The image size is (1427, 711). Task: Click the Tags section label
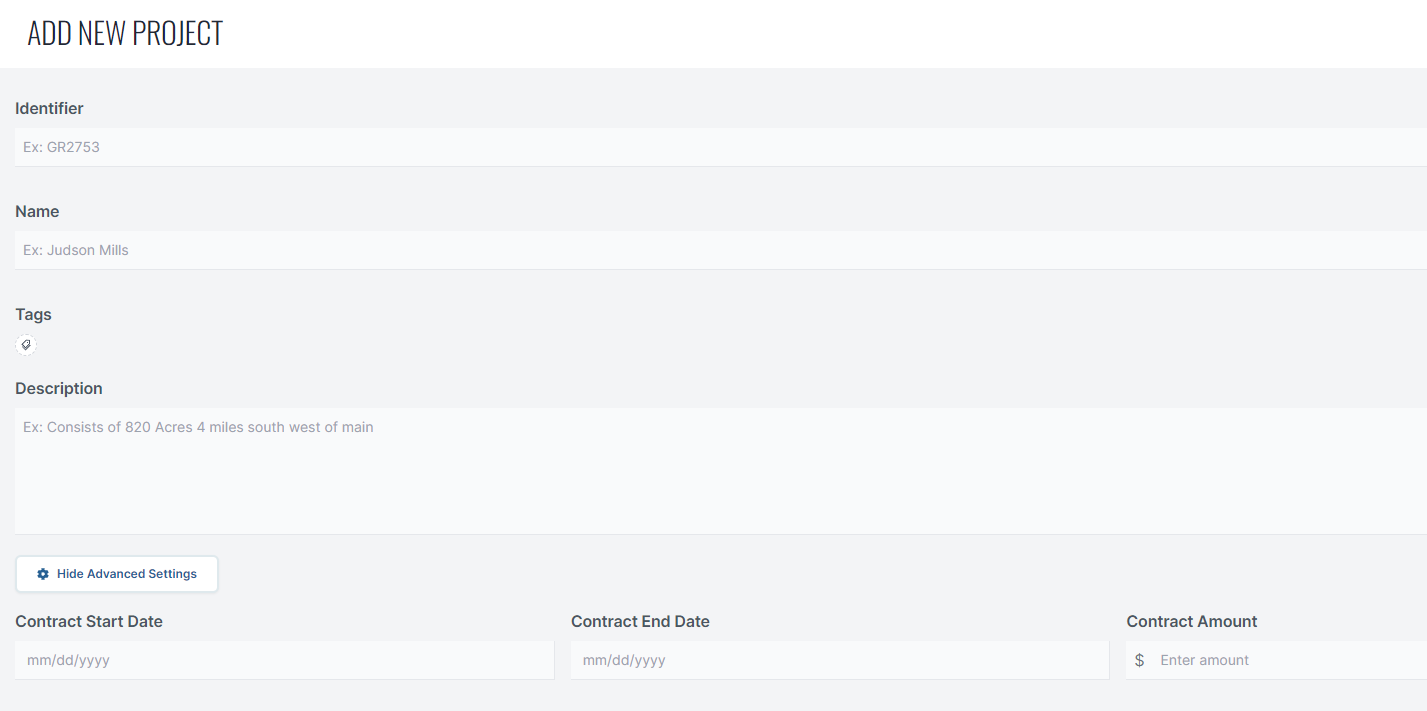tap(33, 314)
